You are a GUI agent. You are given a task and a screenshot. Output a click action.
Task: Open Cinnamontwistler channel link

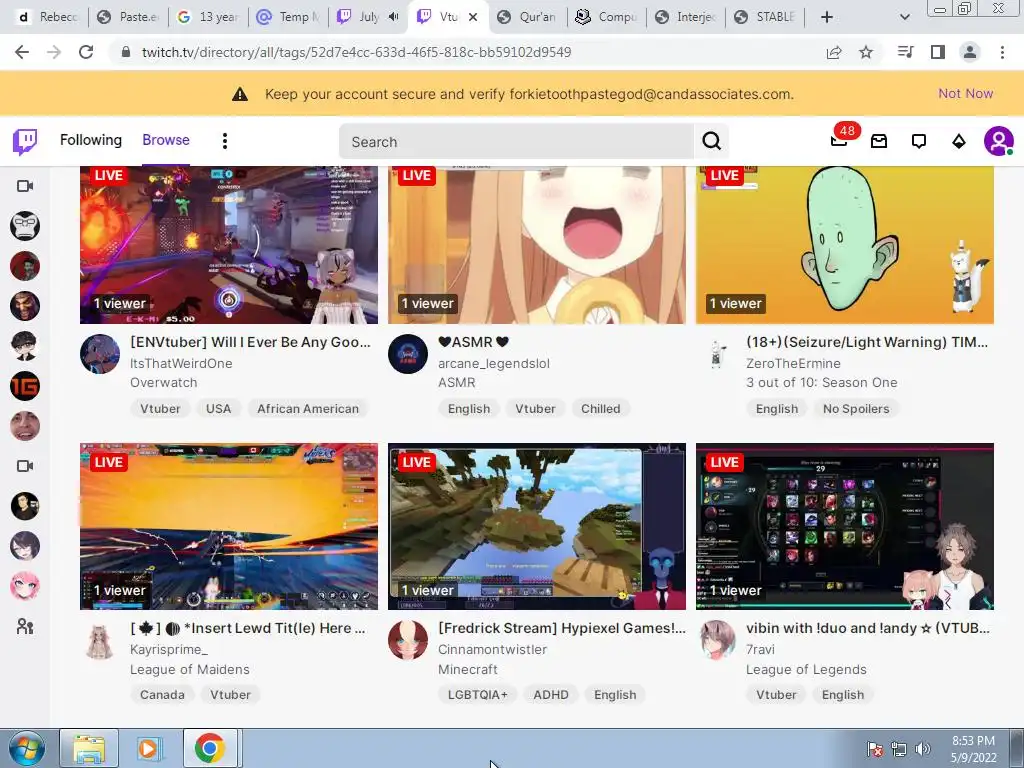click(x=492, y=649)
